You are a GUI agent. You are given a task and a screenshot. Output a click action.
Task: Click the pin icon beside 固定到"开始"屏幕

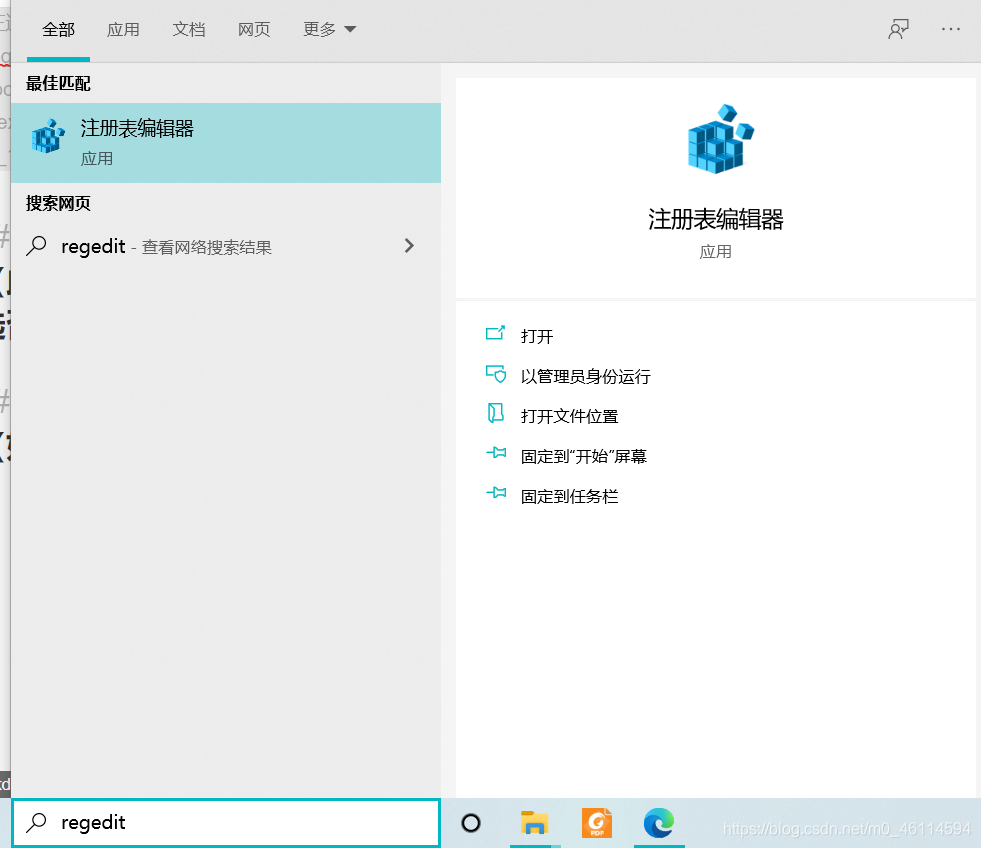point(496,452)
